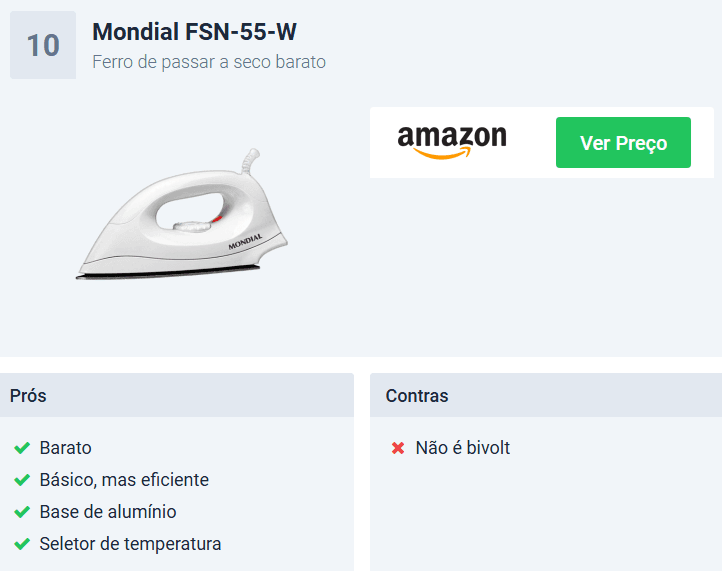Click the Seletor de temperatura text

(130, 544)
